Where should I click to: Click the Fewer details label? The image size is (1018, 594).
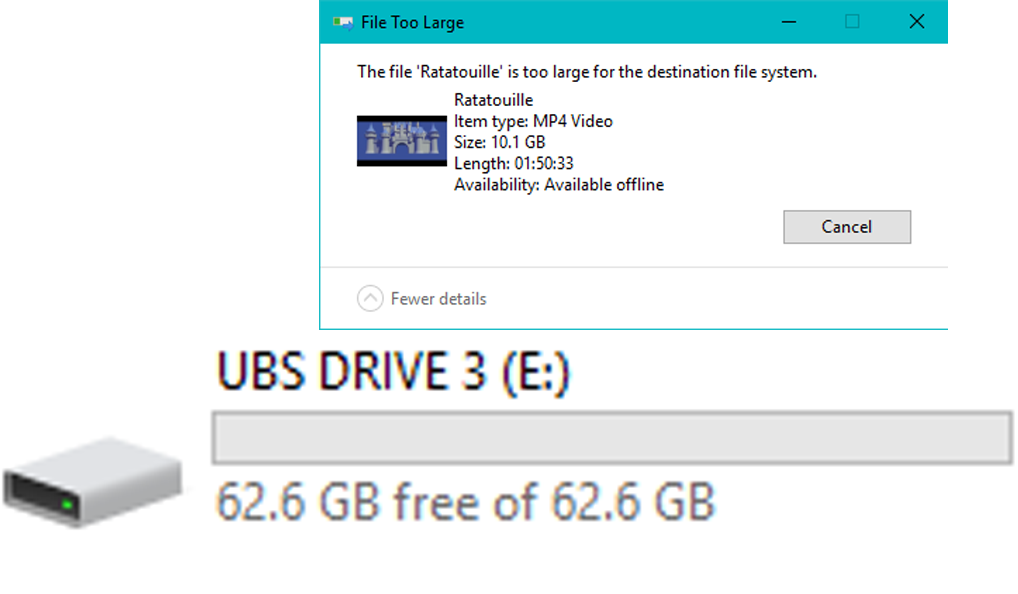[x=438, y=299]
